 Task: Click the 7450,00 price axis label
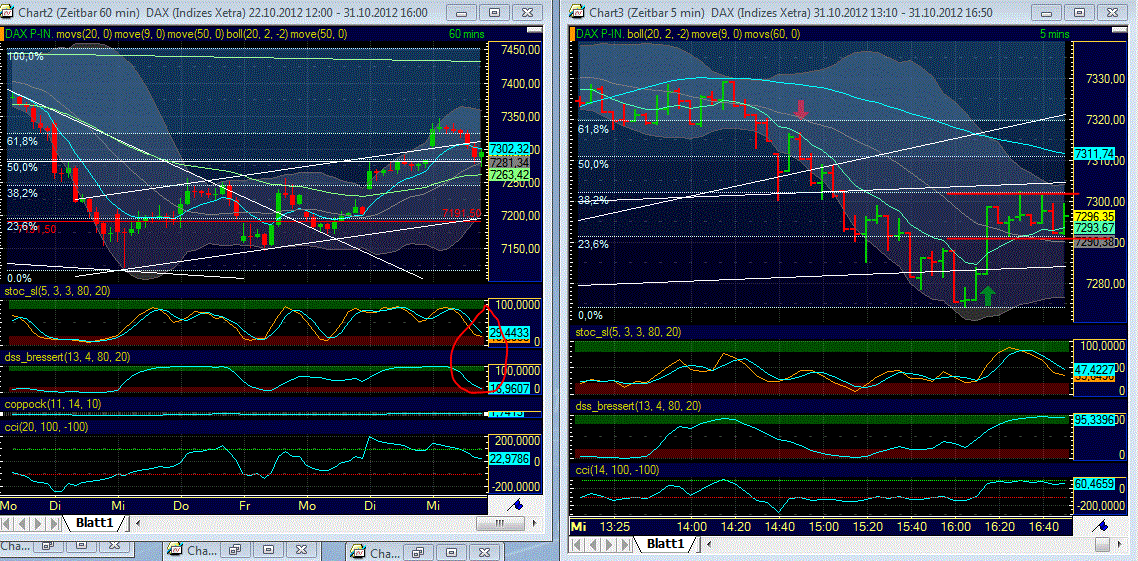pos(520,49)
